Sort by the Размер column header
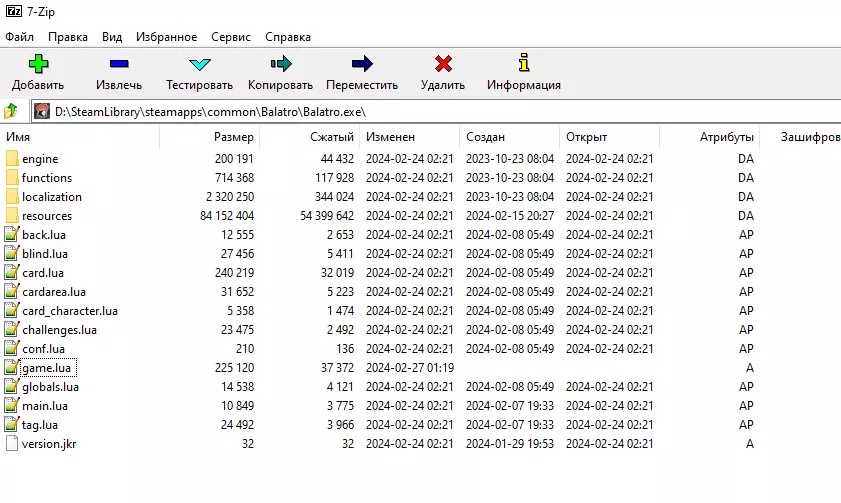This screenshot has height=503, width=841. 210,137
